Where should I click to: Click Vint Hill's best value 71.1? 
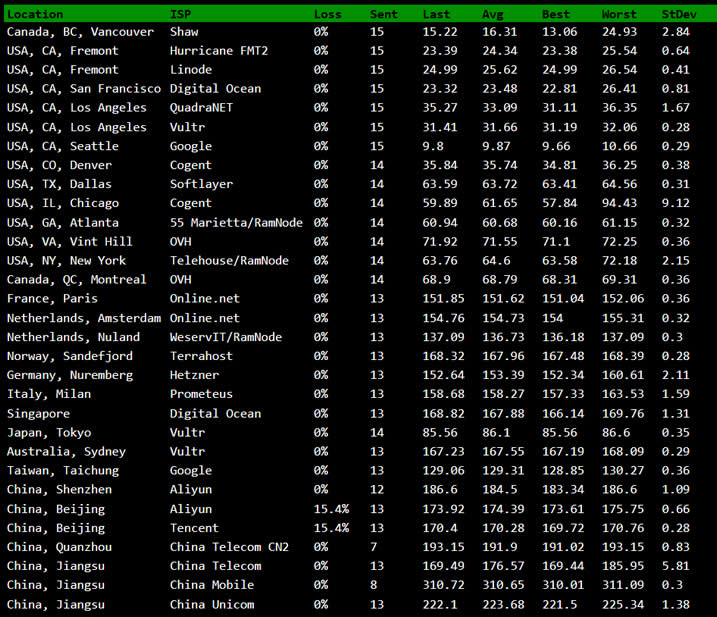point(556,242)
